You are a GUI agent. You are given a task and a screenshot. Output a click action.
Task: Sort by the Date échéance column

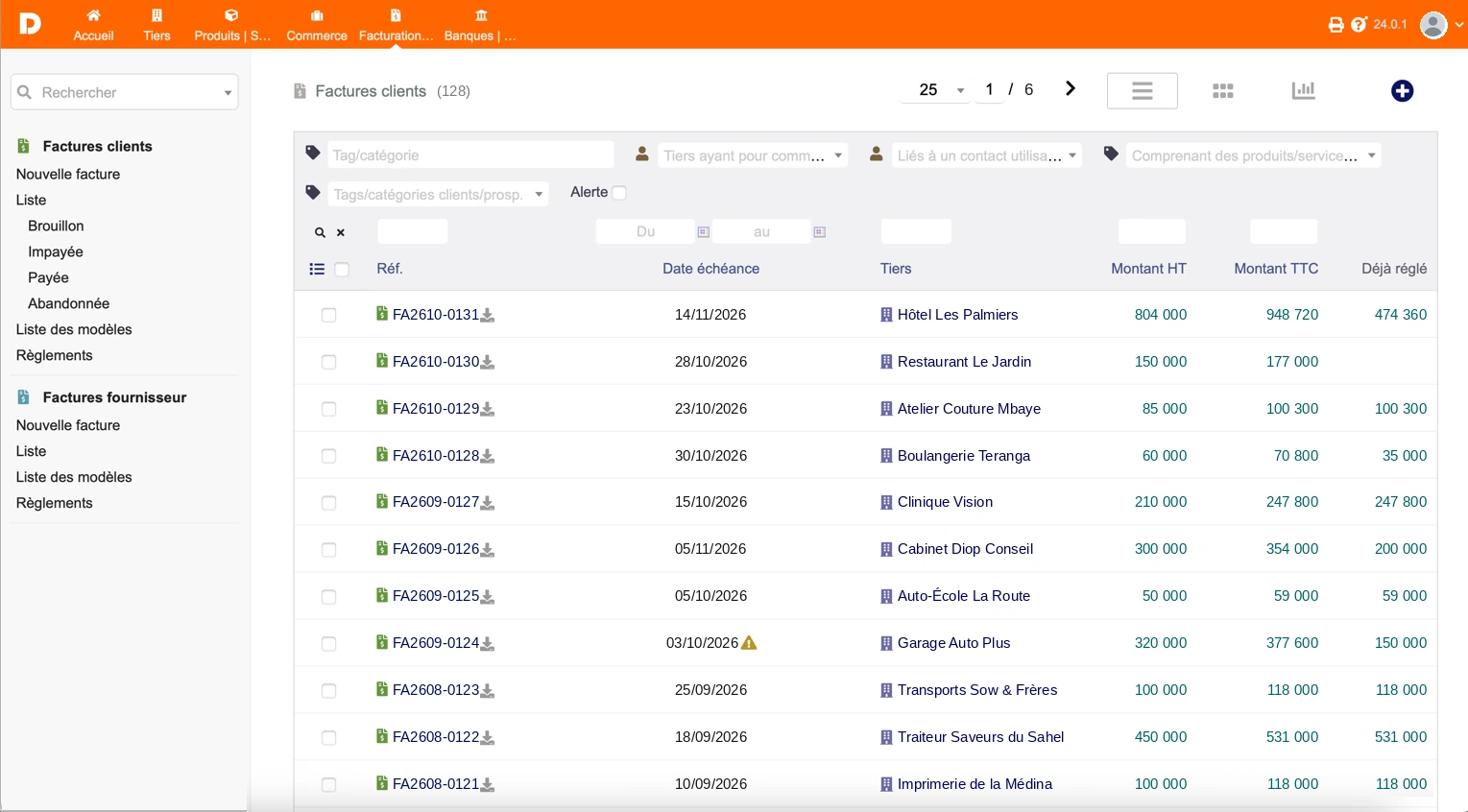click(x=710, y=269)
